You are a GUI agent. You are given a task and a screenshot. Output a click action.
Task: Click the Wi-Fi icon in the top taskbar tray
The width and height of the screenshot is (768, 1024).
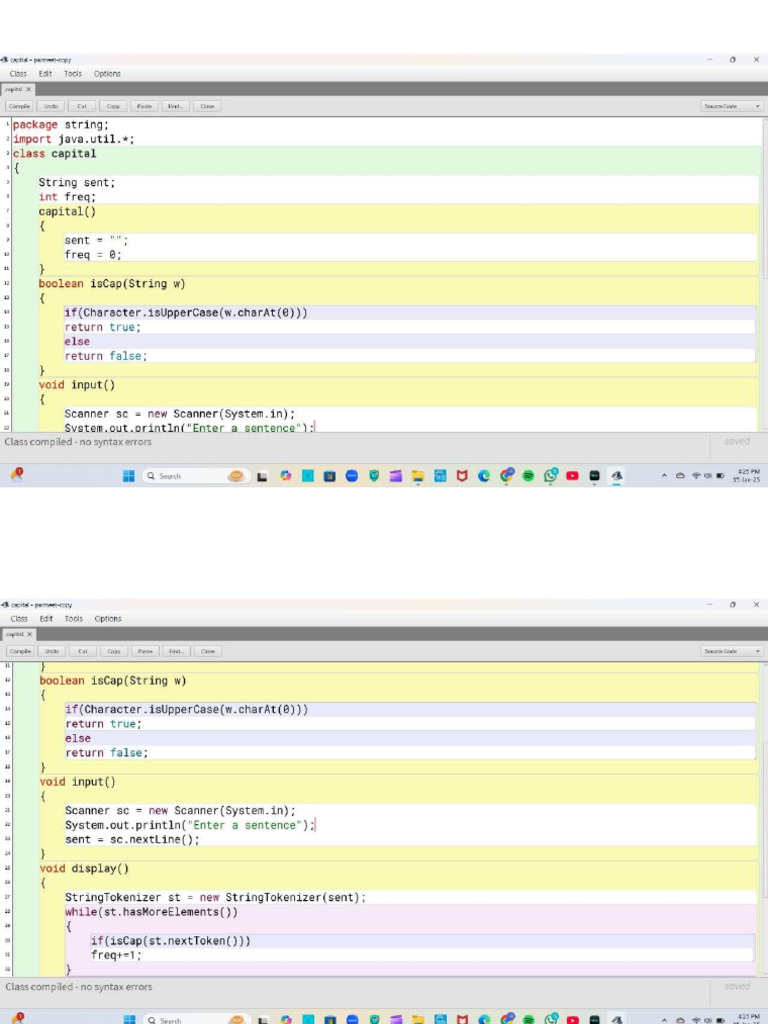tap(696, 476)
